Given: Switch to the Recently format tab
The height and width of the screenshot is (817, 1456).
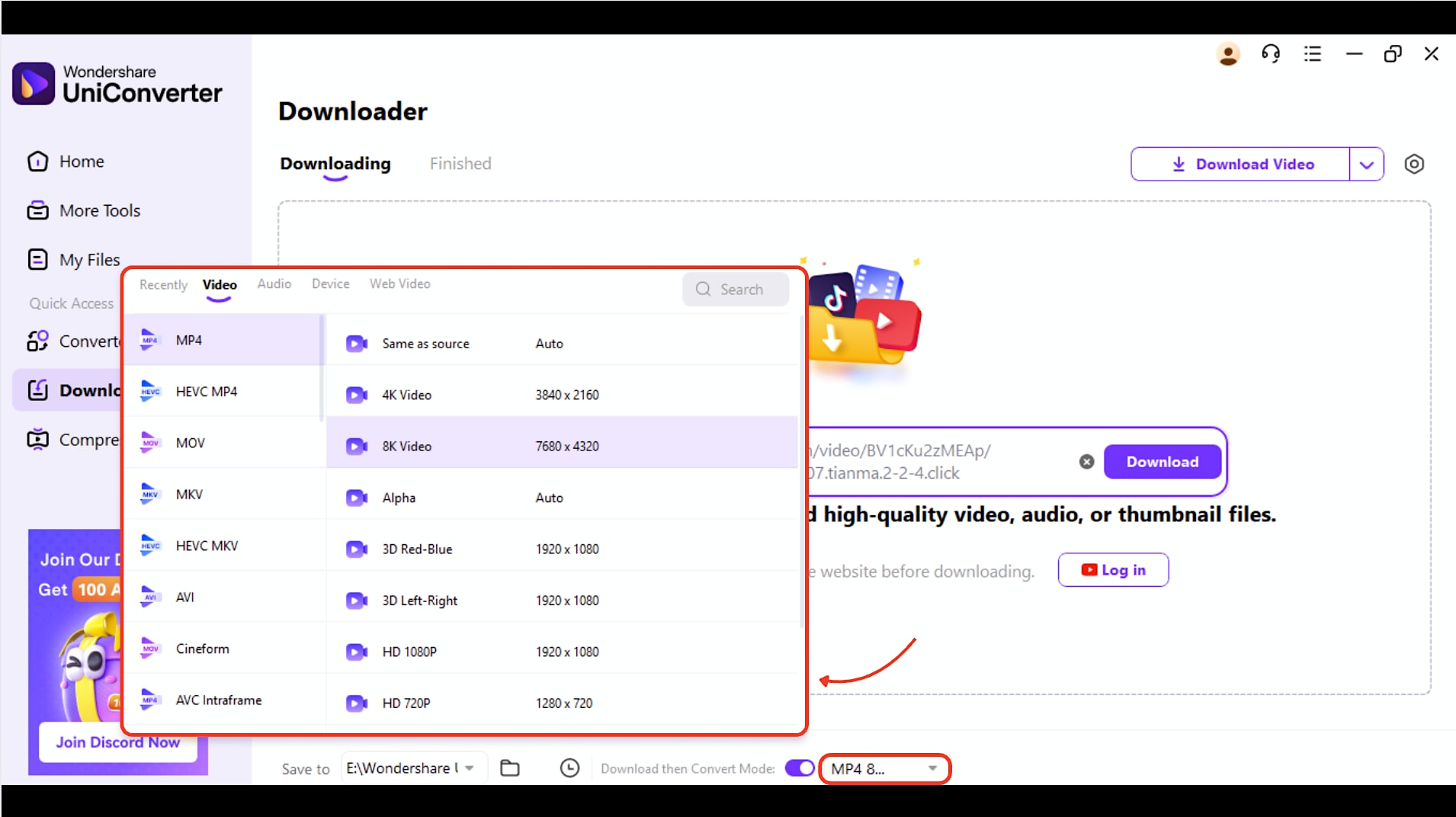Looking at the screenshot, I should click(163, 284).
